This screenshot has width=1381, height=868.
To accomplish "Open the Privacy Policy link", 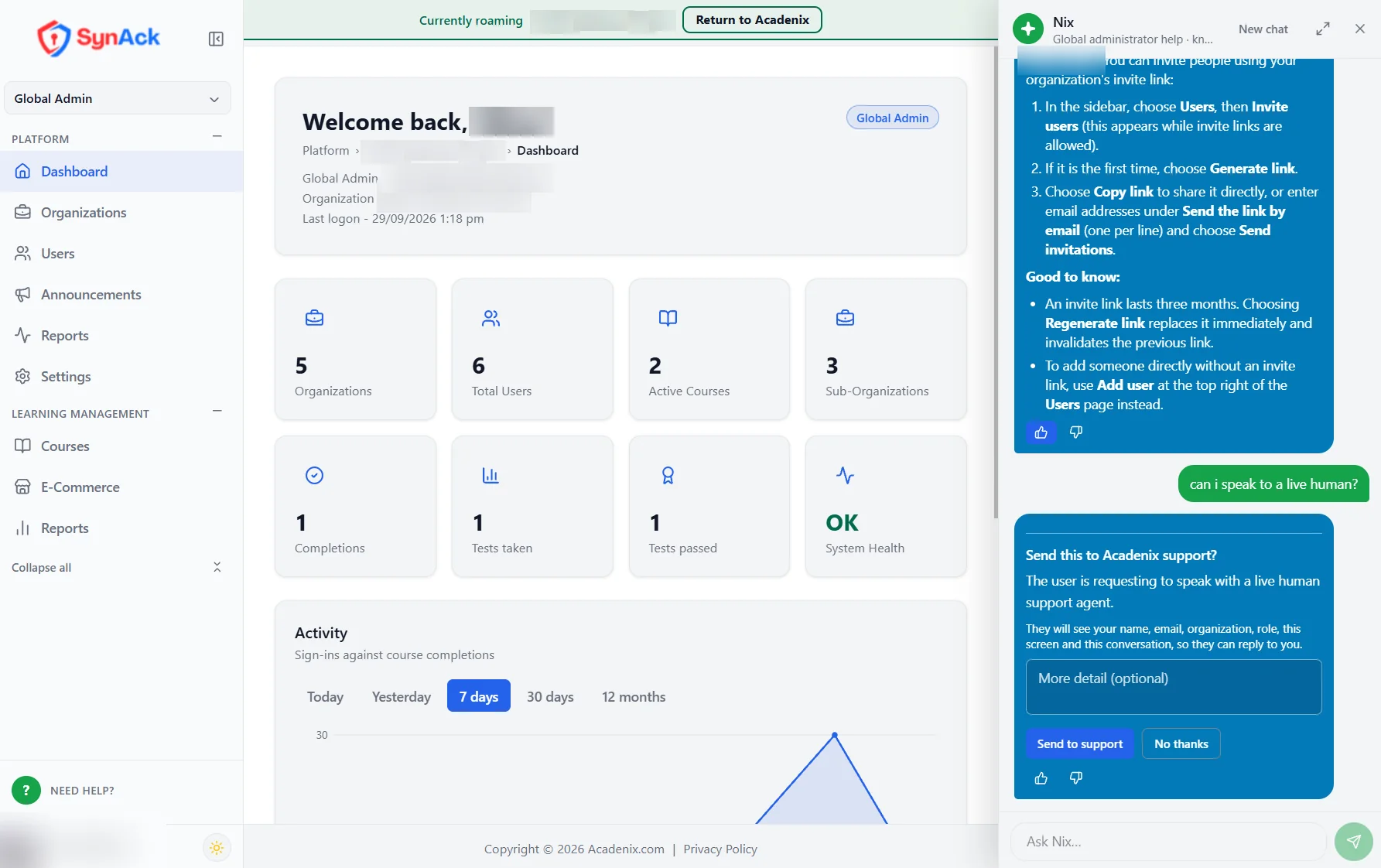I will click(720, 849).
